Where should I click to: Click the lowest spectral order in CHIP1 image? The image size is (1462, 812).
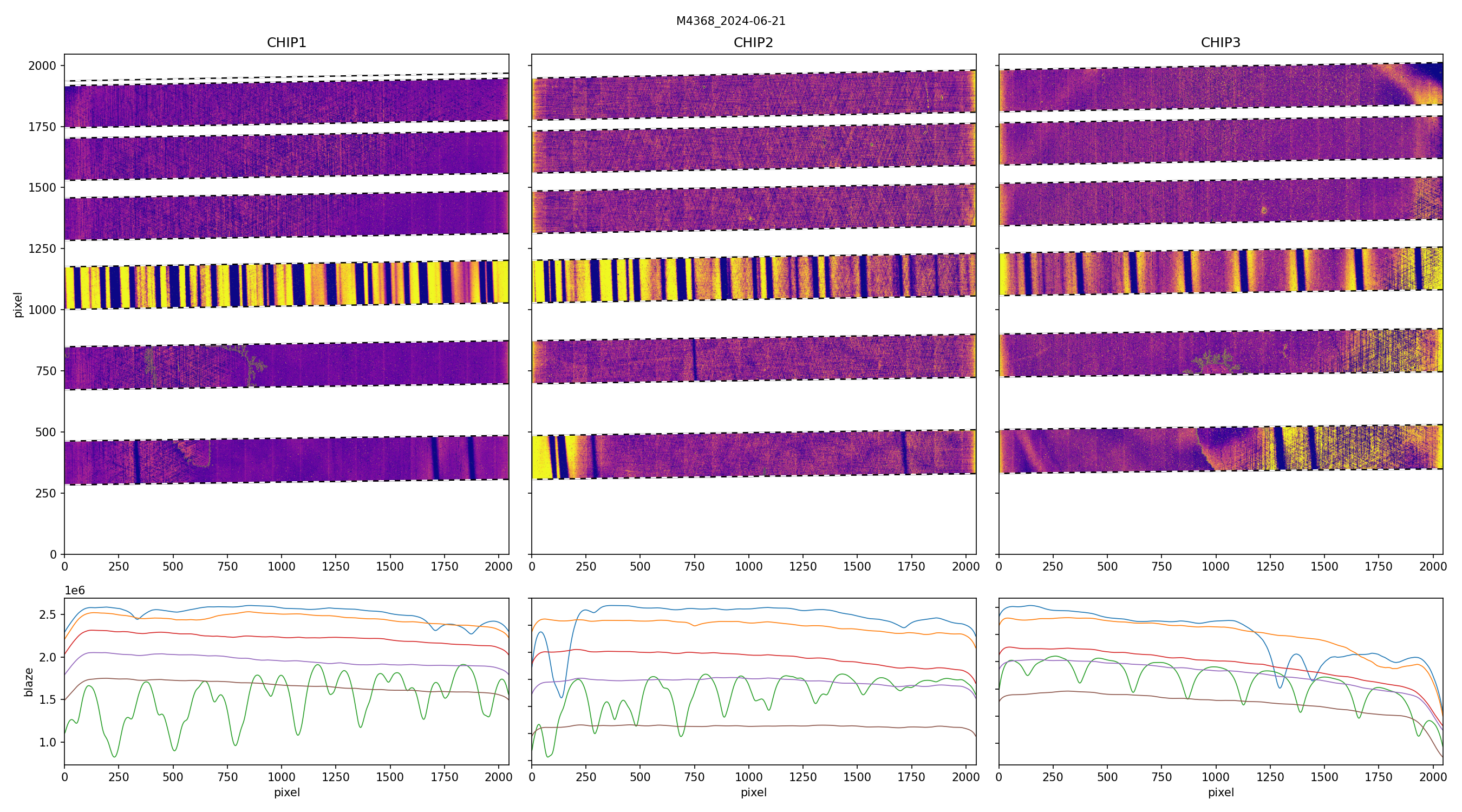(x=286, y=460)
